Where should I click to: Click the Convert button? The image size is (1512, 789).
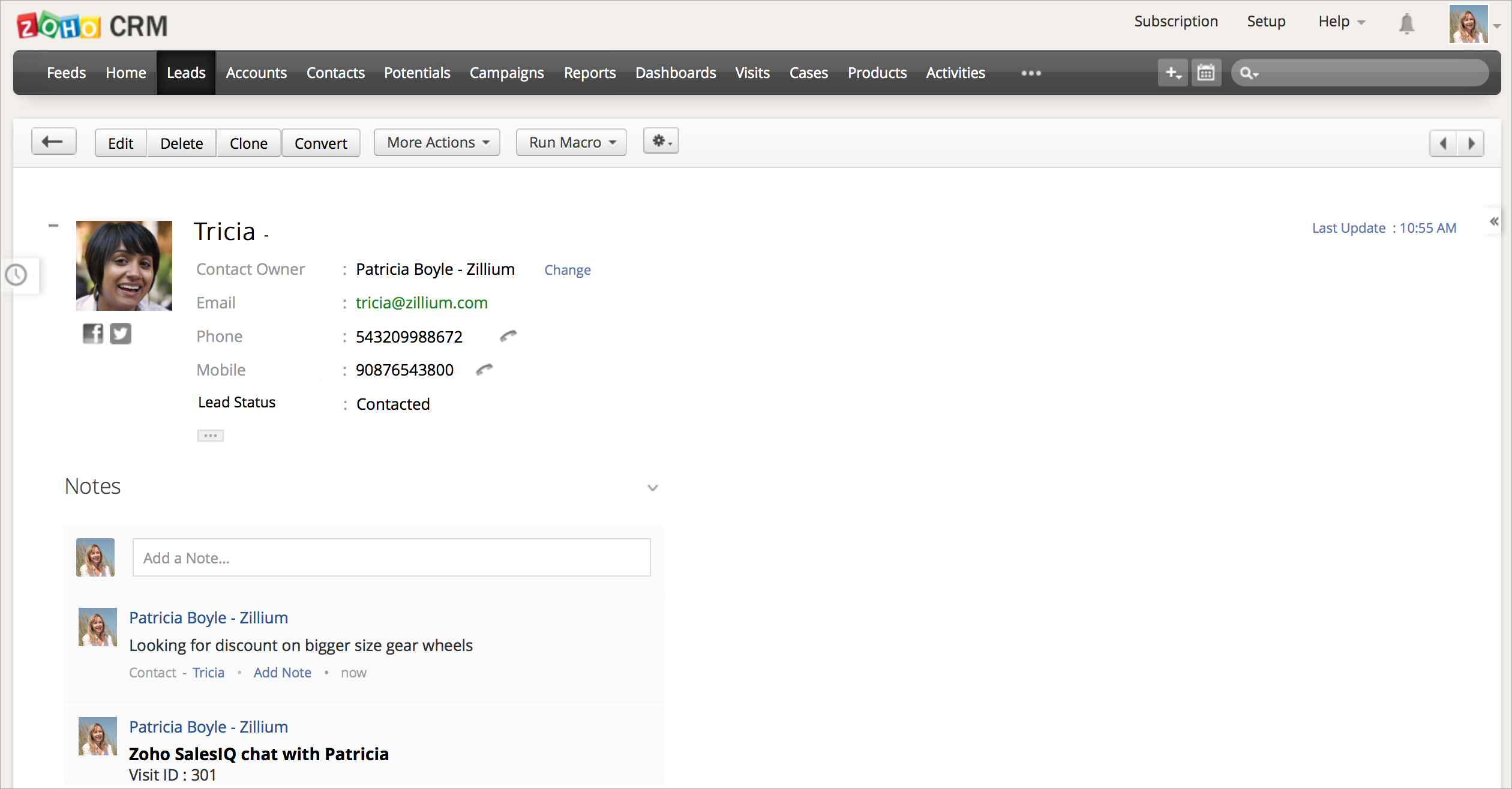pos(320,143)
